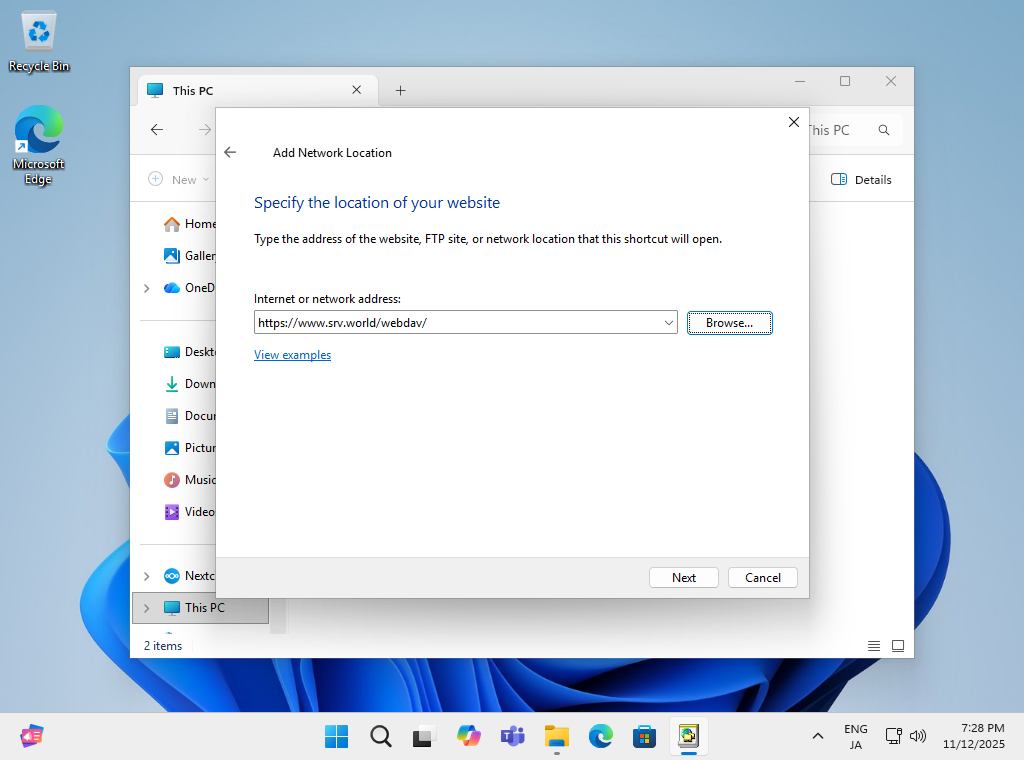Open Windows Start menu
Image resolution: width=1024 pixels, height=760 pixels.
coord(337,737)
